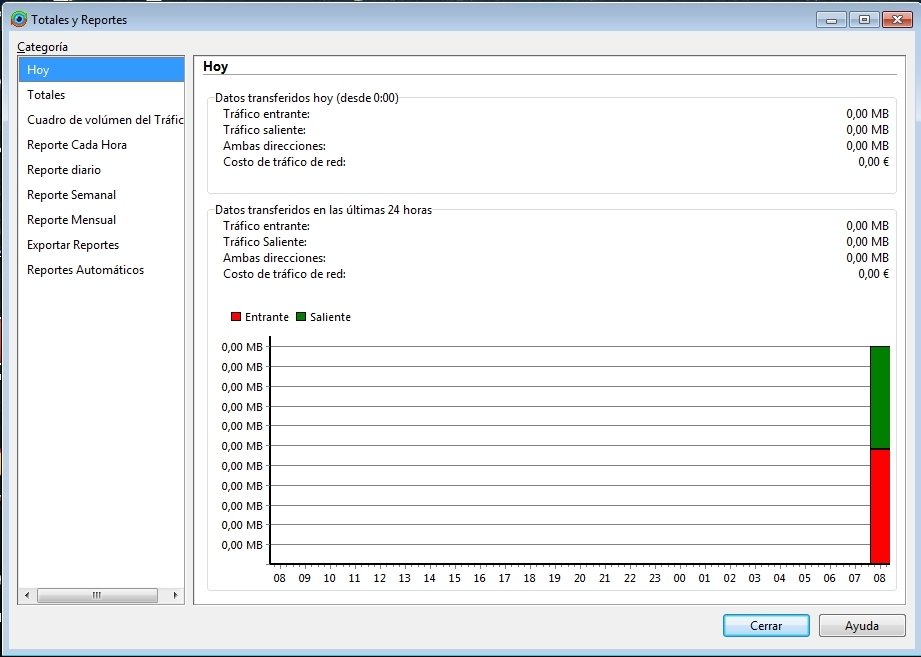Click the category list left scroll arrow
This screenshot has height=657, width=921.
(x=27, y=595)
